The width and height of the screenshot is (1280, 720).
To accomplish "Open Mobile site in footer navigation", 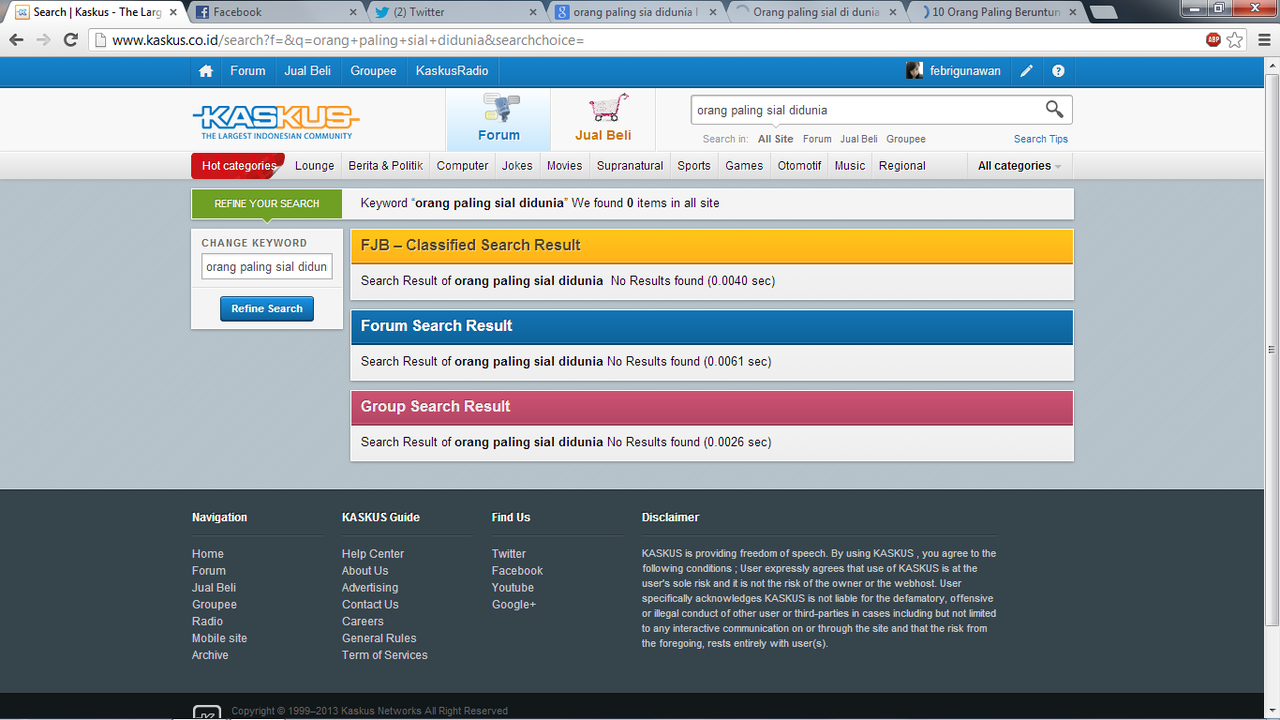I will [220, 638].
